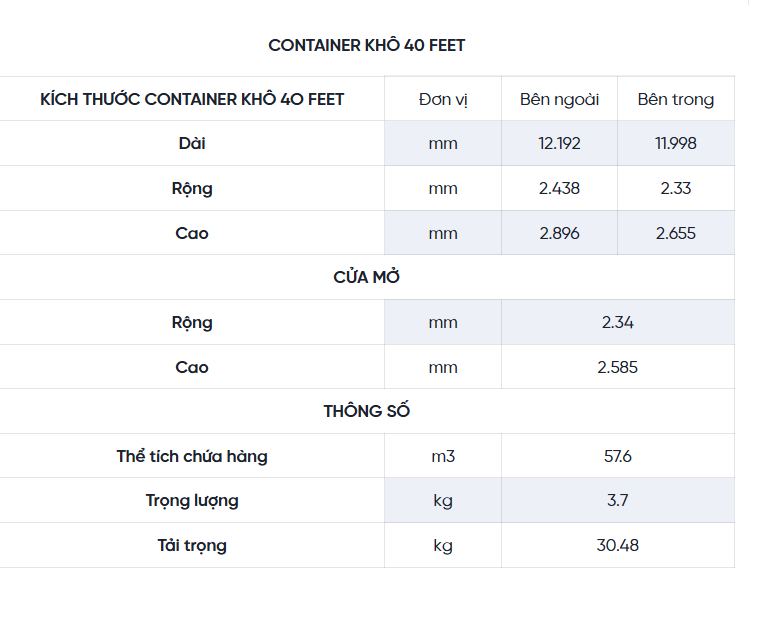
Task: Click the CỬA MỞ section heading
Action: 367,277
